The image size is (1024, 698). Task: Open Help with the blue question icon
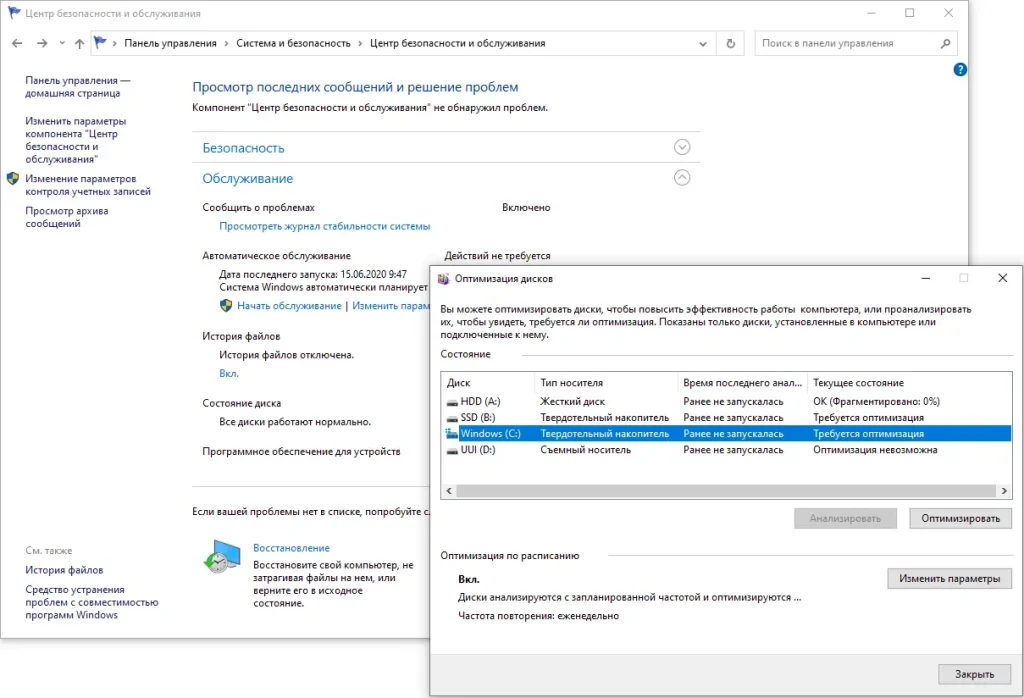959,69
